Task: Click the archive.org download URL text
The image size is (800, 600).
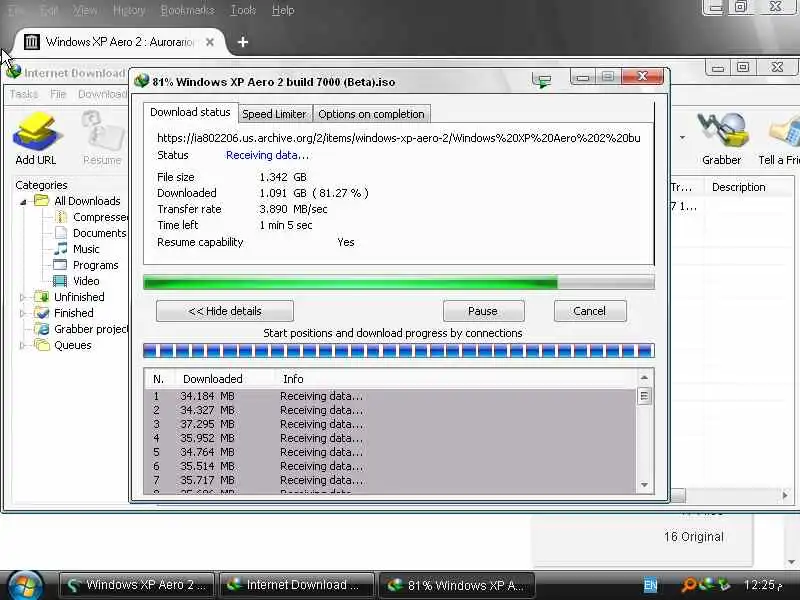Action: [x=398, y=138]
